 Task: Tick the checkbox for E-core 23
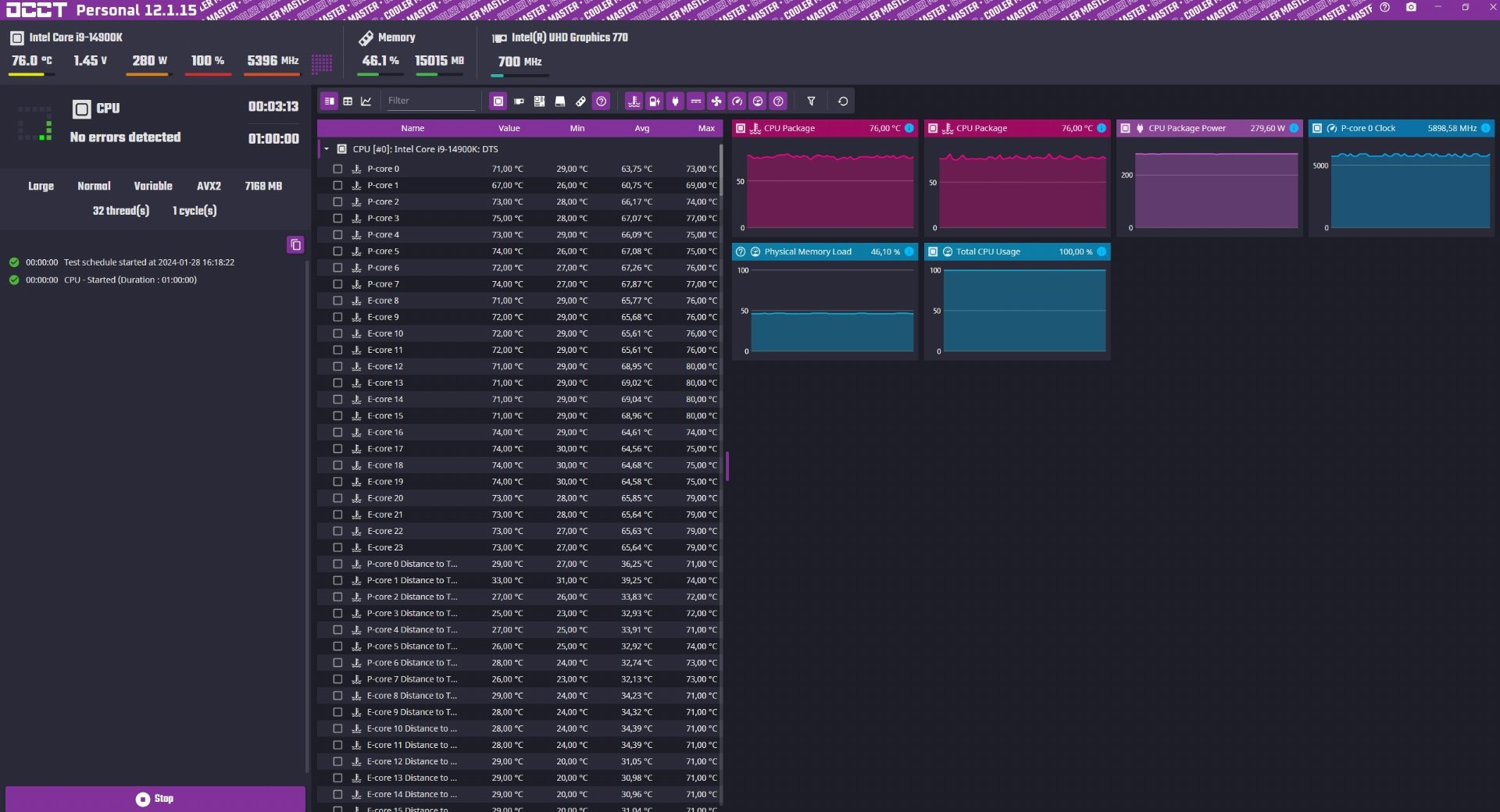click(x=337, y=547)
